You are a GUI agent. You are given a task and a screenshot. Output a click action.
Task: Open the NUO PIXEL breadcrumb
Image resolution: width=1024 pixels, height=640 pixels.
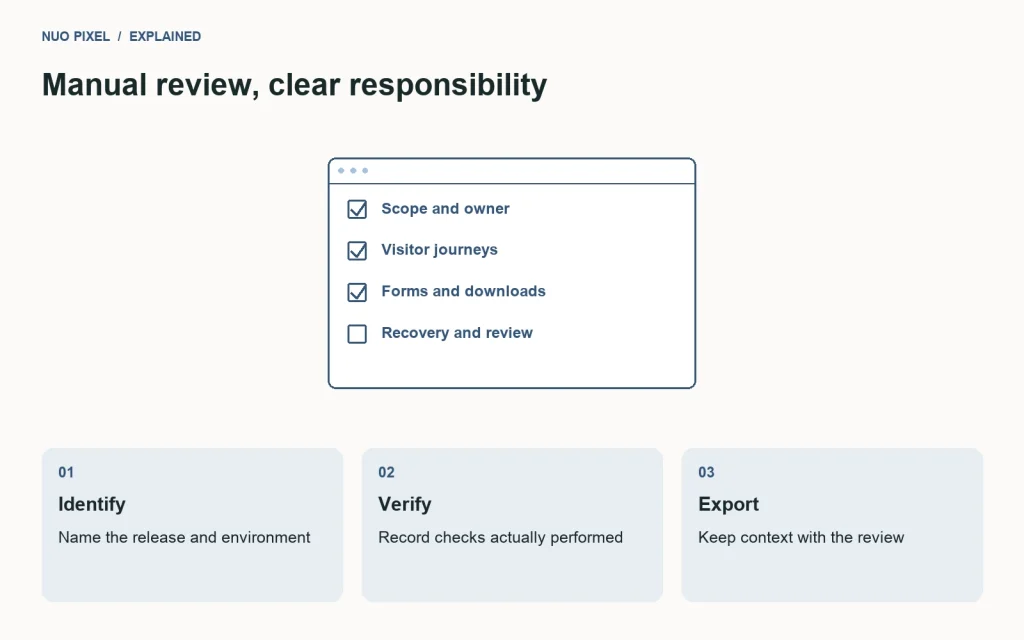point(76,37)
